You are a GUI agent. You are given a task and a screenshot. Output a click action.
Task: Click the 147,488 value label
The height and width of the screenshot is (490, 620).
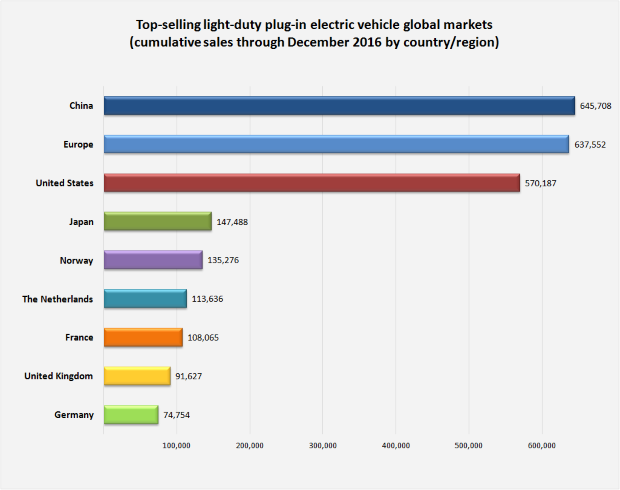tap(232, 222)
